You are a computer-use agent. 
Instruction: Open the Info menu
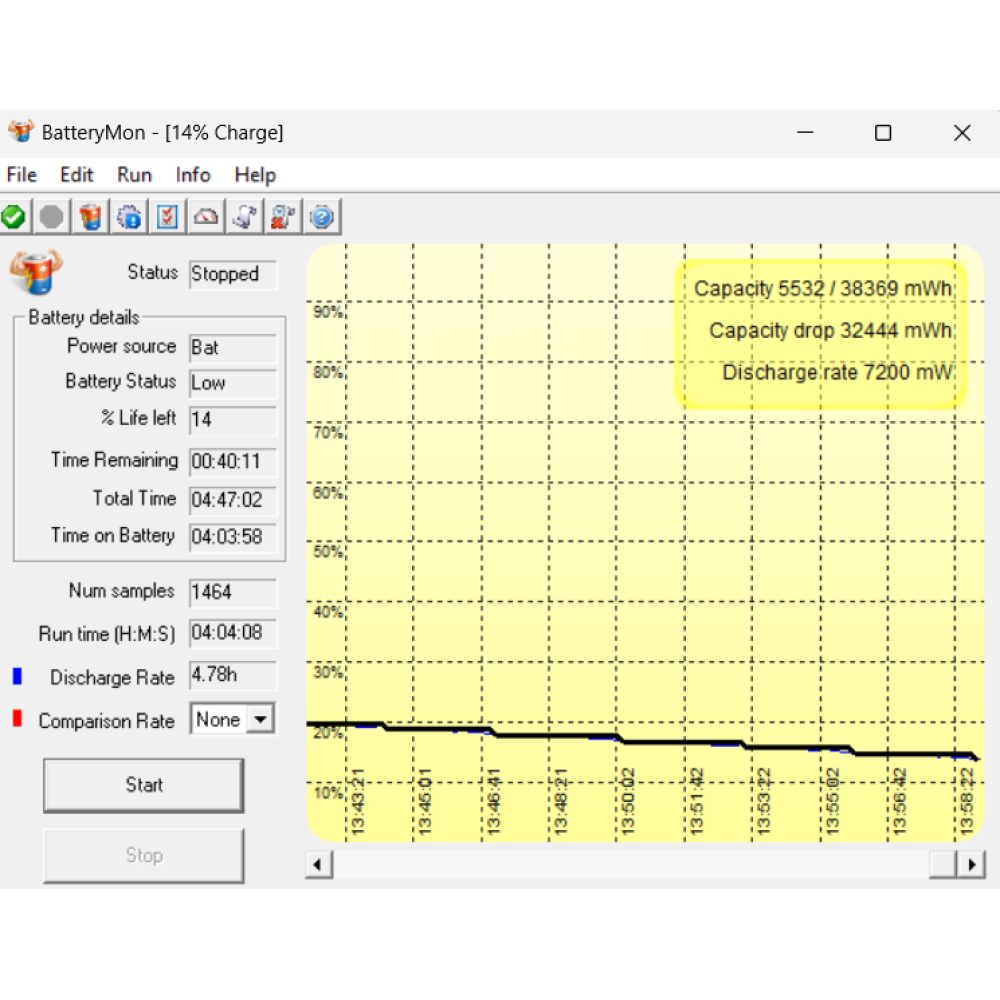(193, 175)
